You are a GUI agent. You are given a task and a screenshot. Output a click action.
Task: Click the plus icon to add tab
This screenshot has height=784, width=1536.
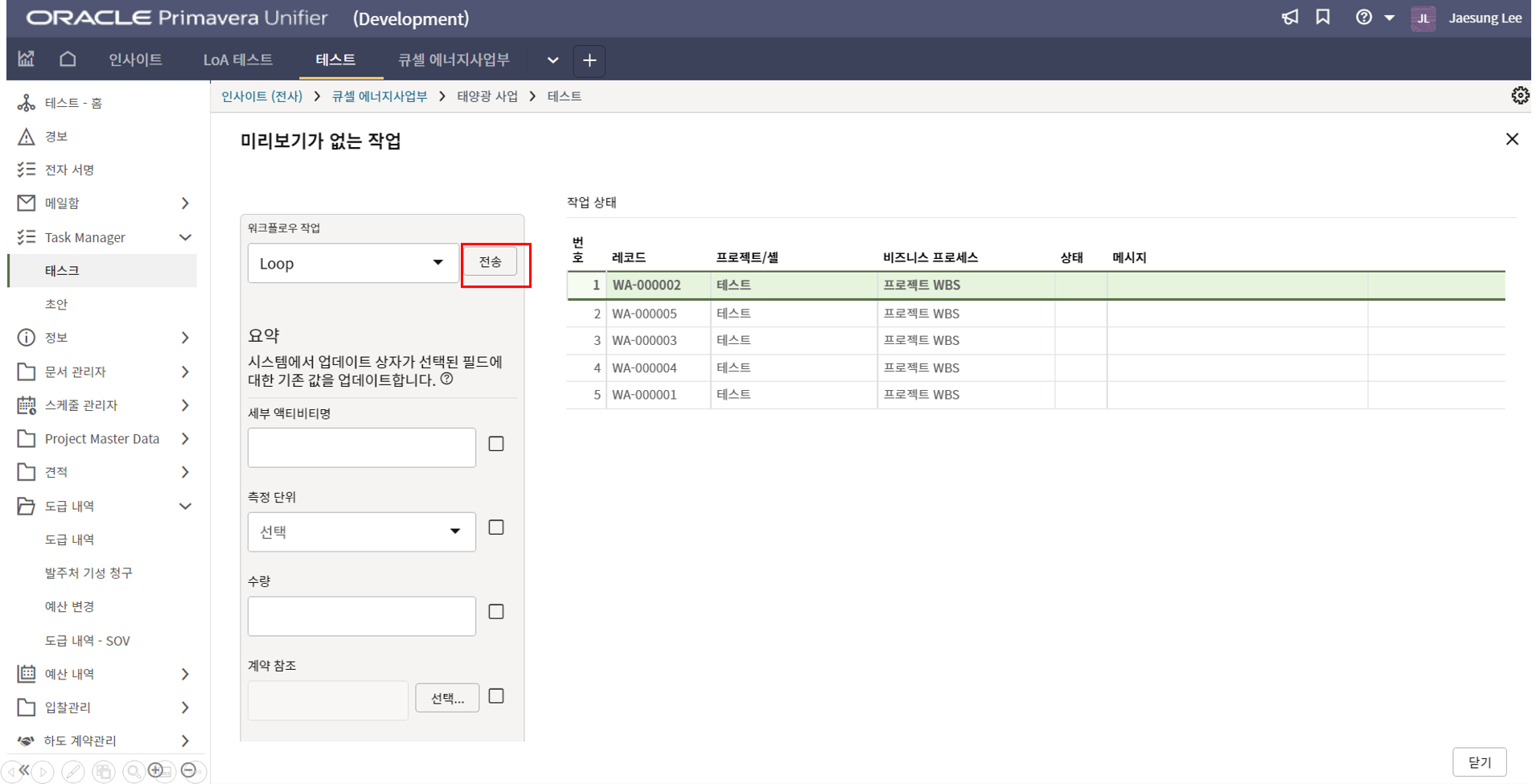pos(589,60)
